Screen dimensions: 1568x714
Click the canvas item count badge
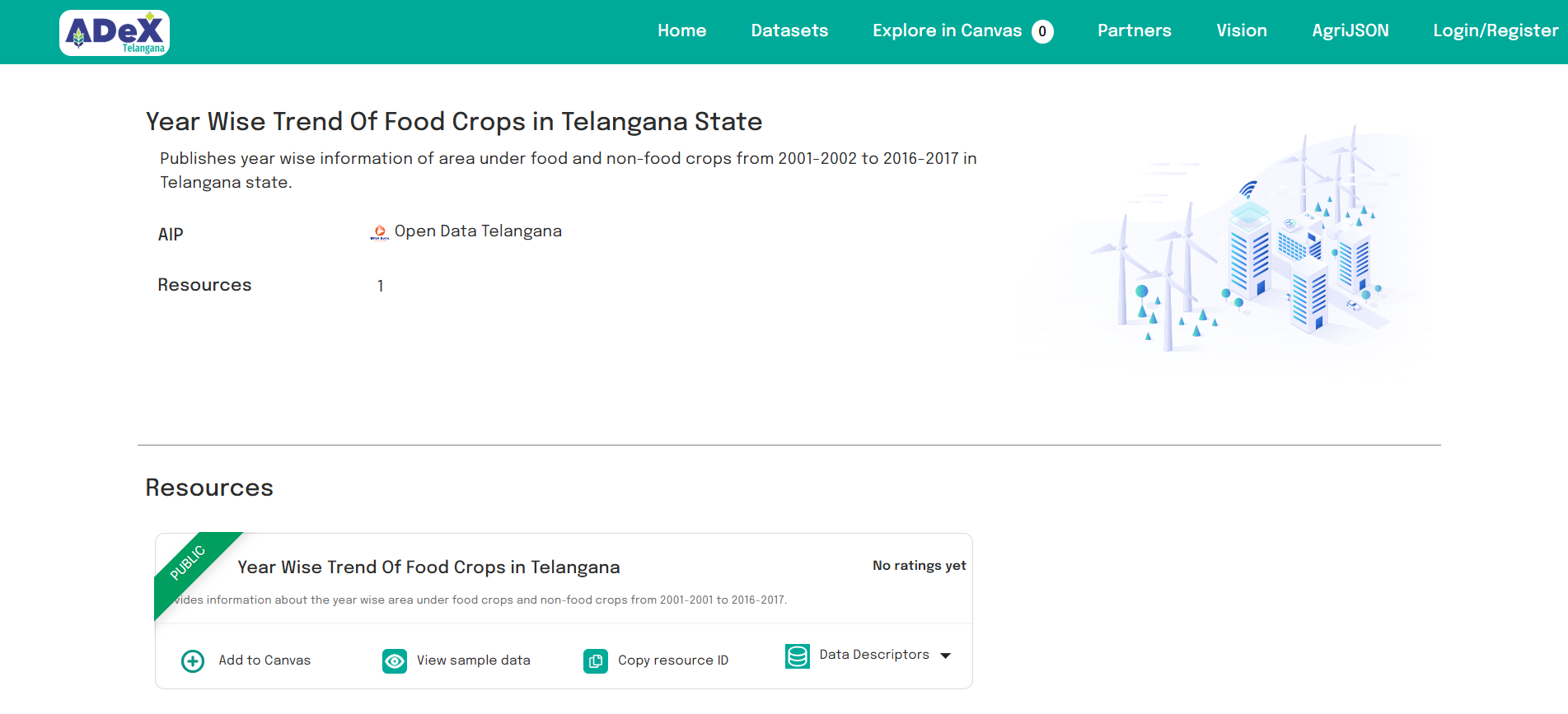[x=1042, y=31]
